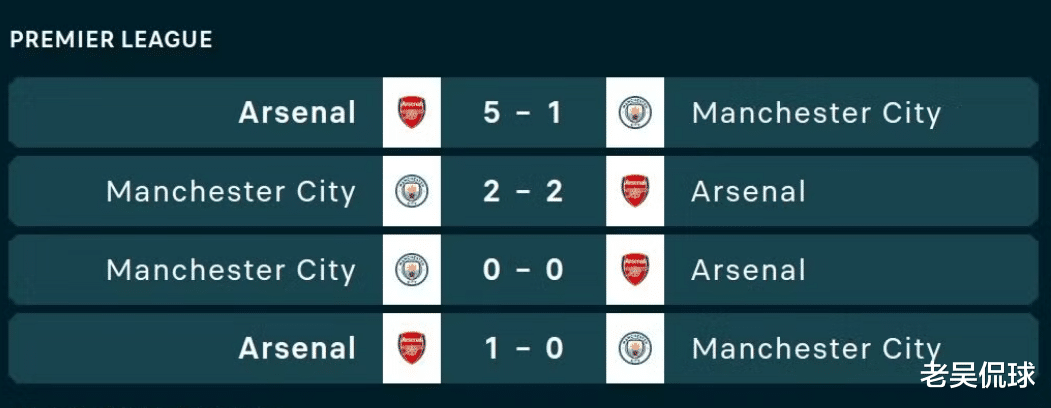Open the 5 - 1 match score
Image resolution: width=1051 pixels, height=408 pixels.
(x=523, y=112)
